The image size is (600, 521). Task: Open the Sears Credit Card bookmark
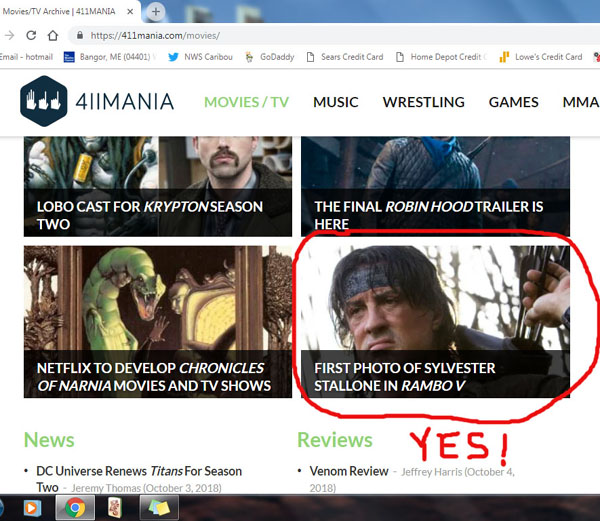pyautogui.click(x=345, y=57)
